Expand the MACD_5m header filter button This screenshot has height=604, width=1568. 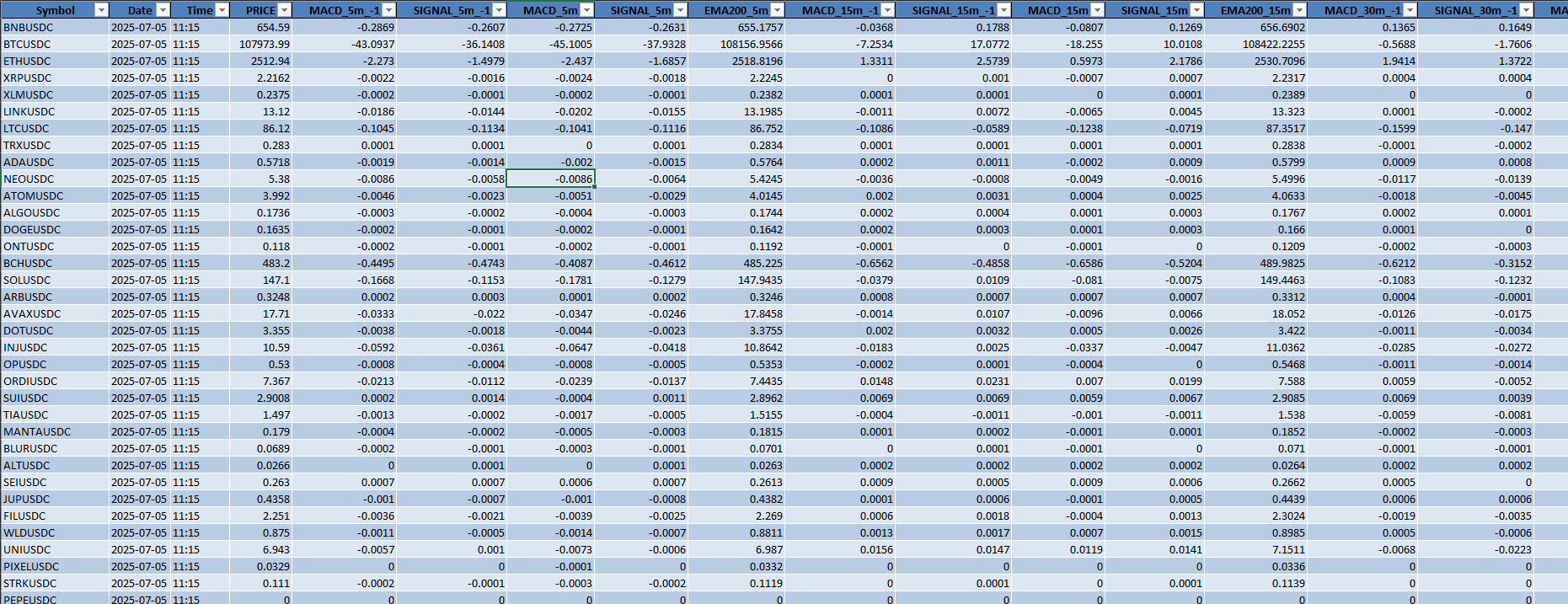587,10
